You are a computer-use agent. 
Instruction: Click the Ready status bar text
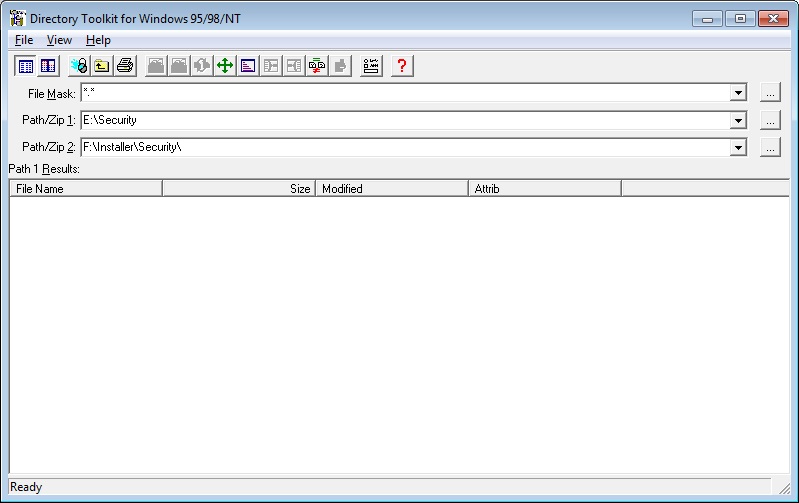pyautogui.click(x=26, y=487)
